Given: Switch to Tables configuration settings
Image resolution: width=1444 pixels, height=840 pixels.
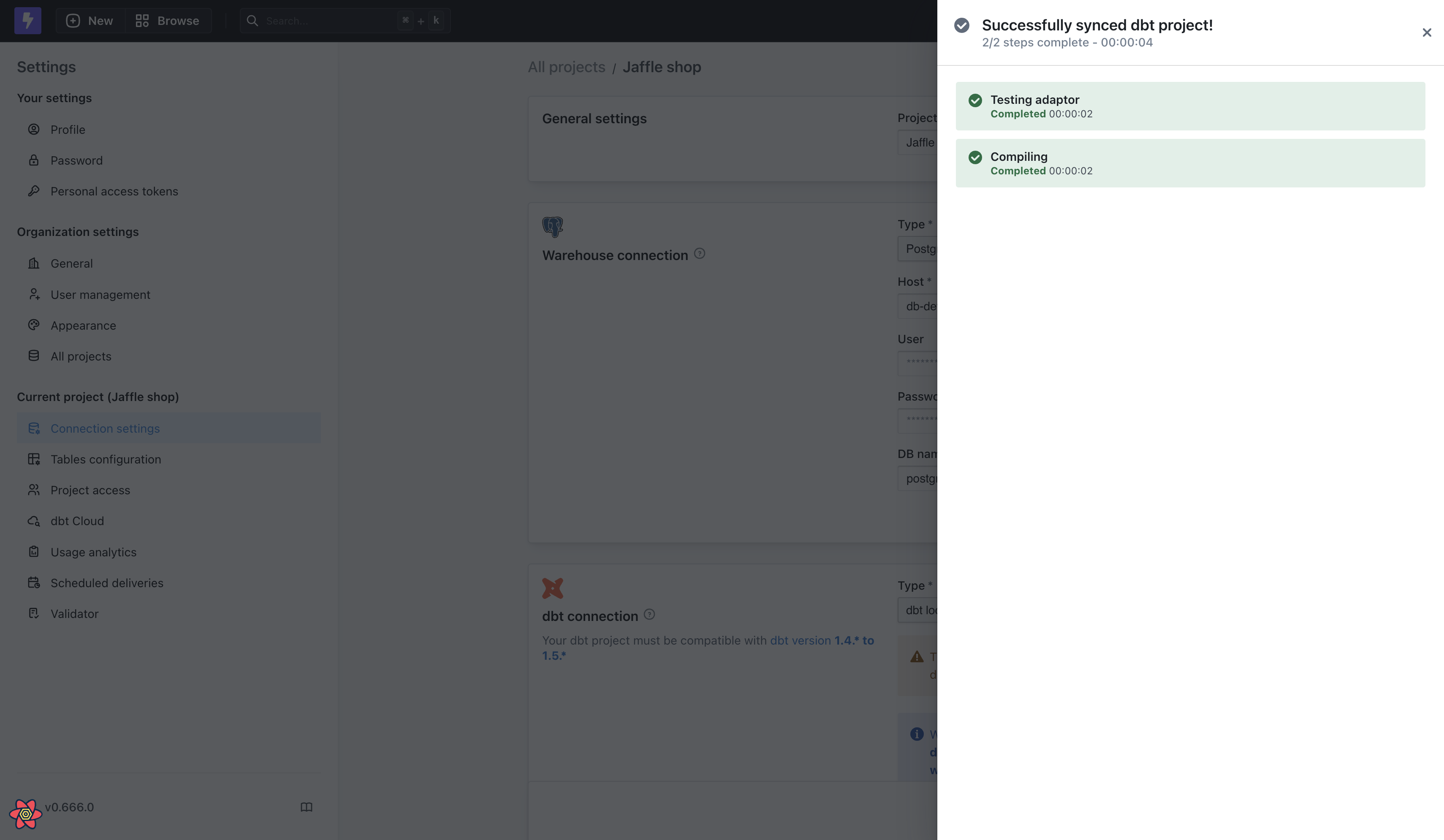Looking at the screenshot, I should [x=106, y=459].
